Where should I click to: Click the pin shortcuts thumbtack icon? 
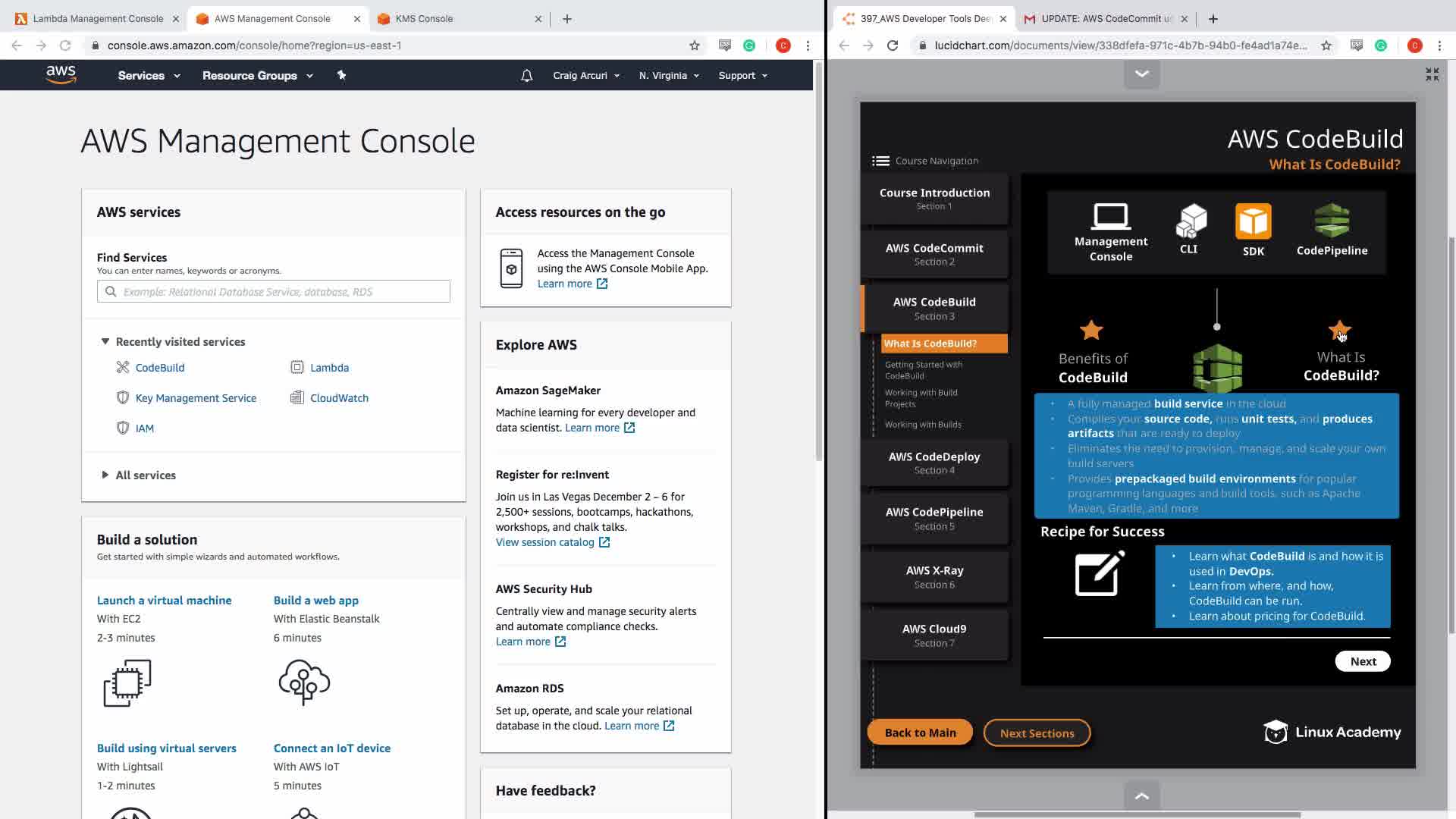(341, 75)
